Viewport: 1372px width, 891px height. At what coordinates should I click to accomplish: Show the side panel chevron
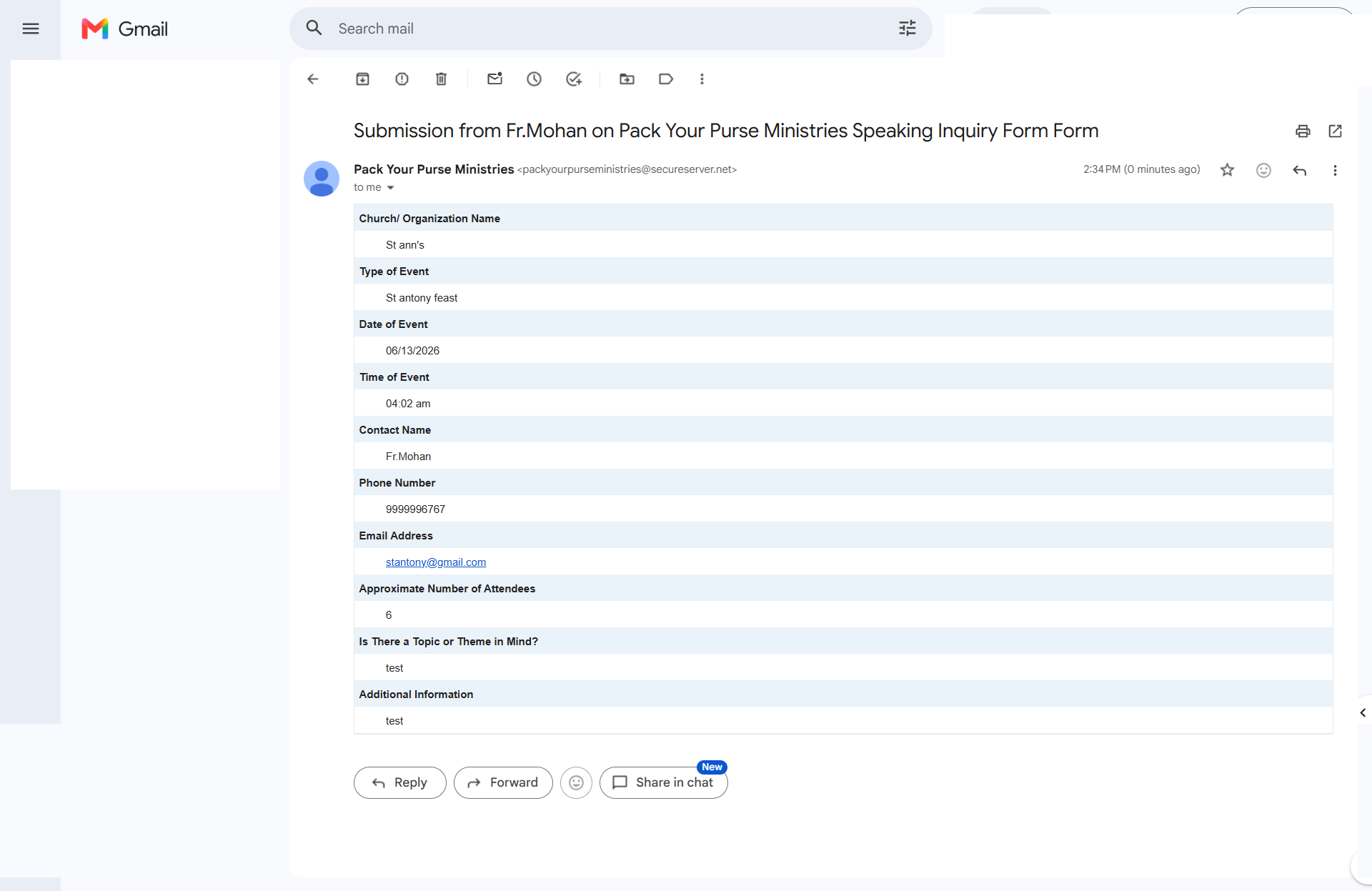click(1363, 712)
